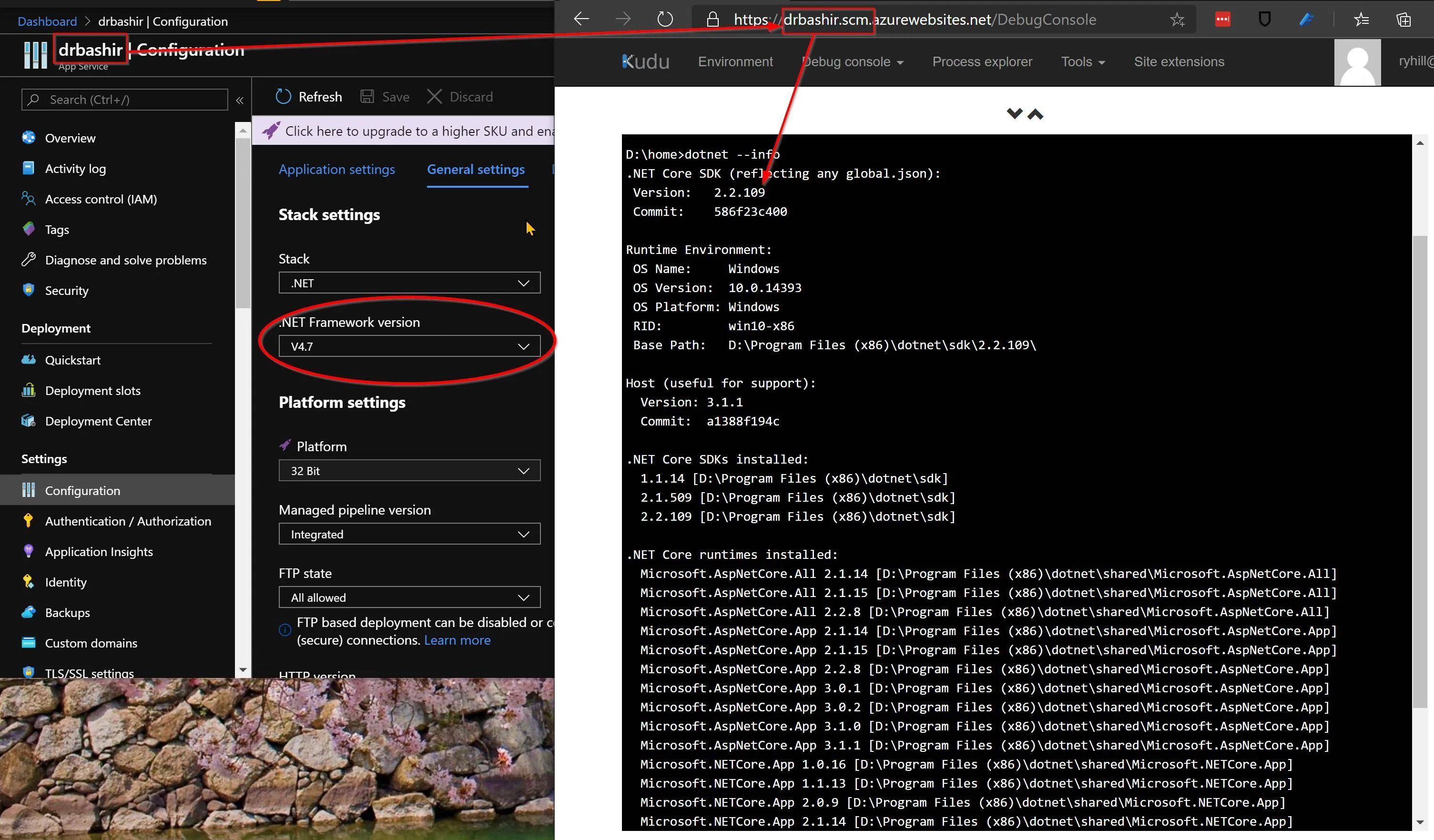The image size is (1434, 840).
Task: Click the Learn more link
Action: pyautogui.click(x=457, y=640)
